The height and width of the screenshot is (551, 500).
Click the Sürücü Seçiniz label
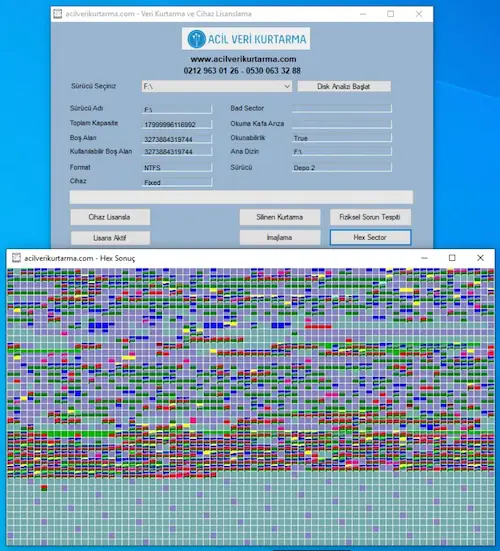click(93, 86)
